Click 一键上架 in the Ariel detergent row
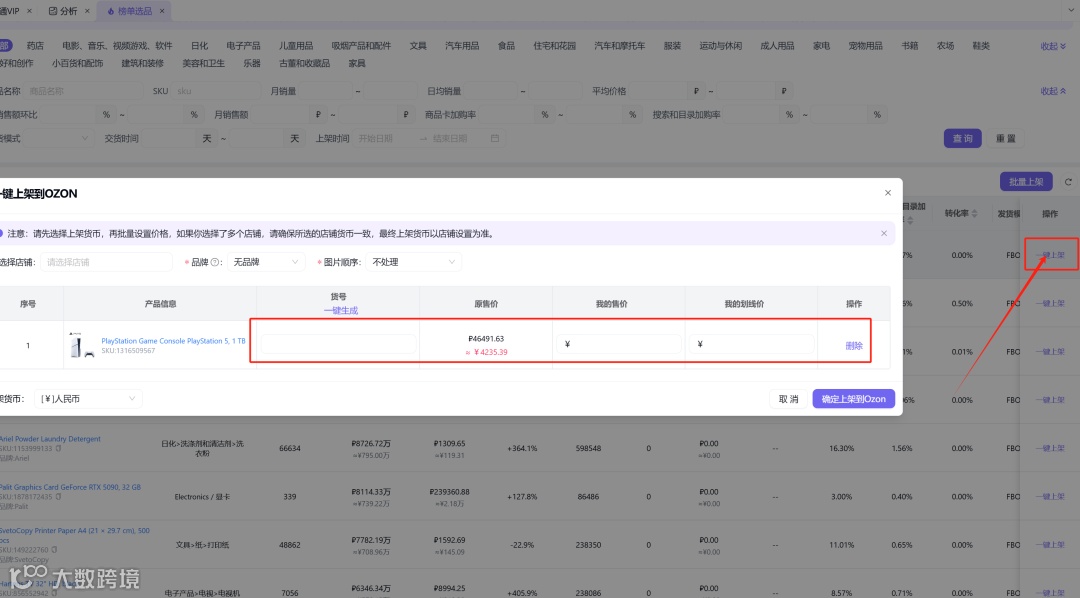Screen dimensions: 1080x598 click(1050, 448)
